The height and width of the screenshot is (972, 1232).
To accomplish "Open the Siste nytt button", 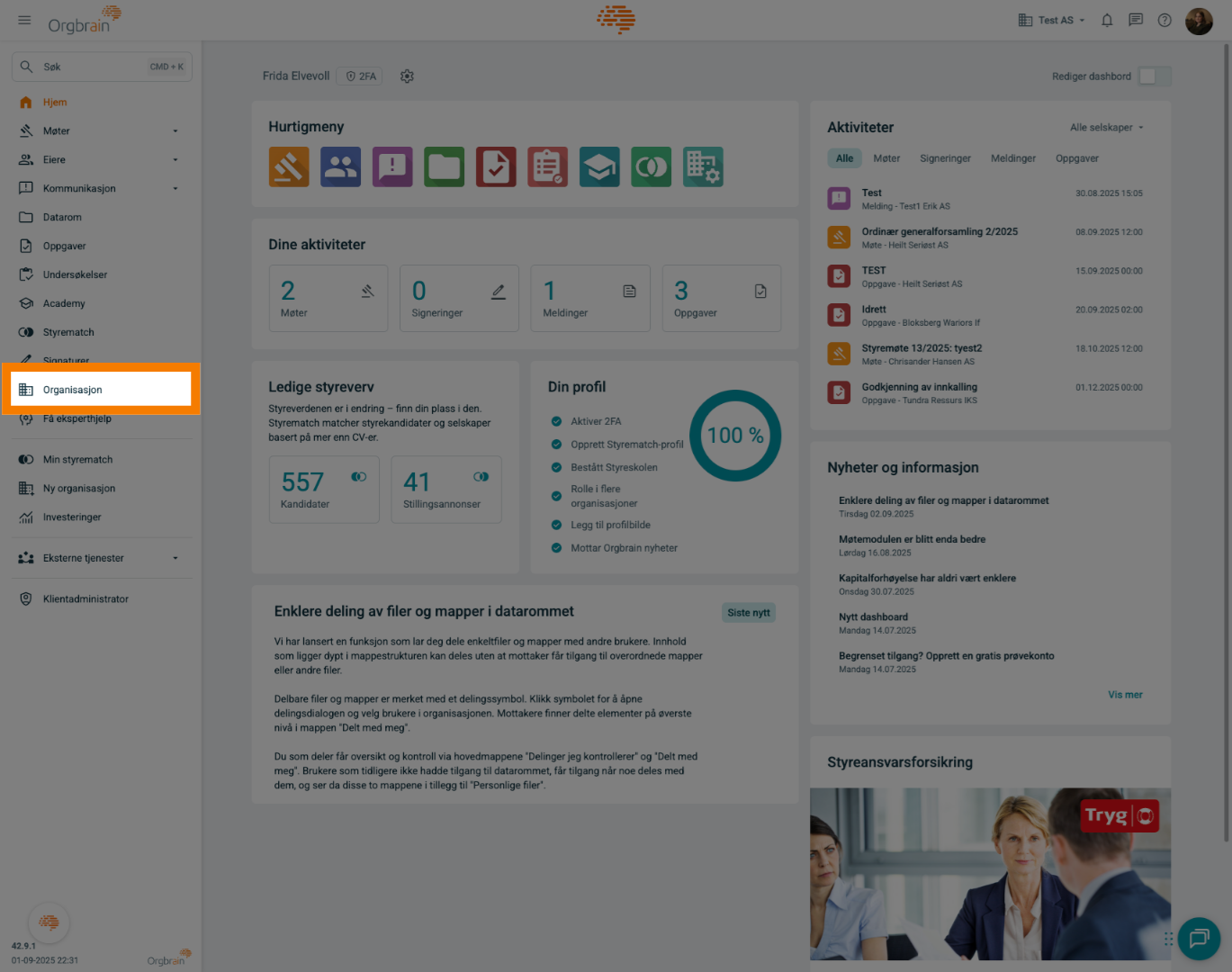I will click(749, 613).
